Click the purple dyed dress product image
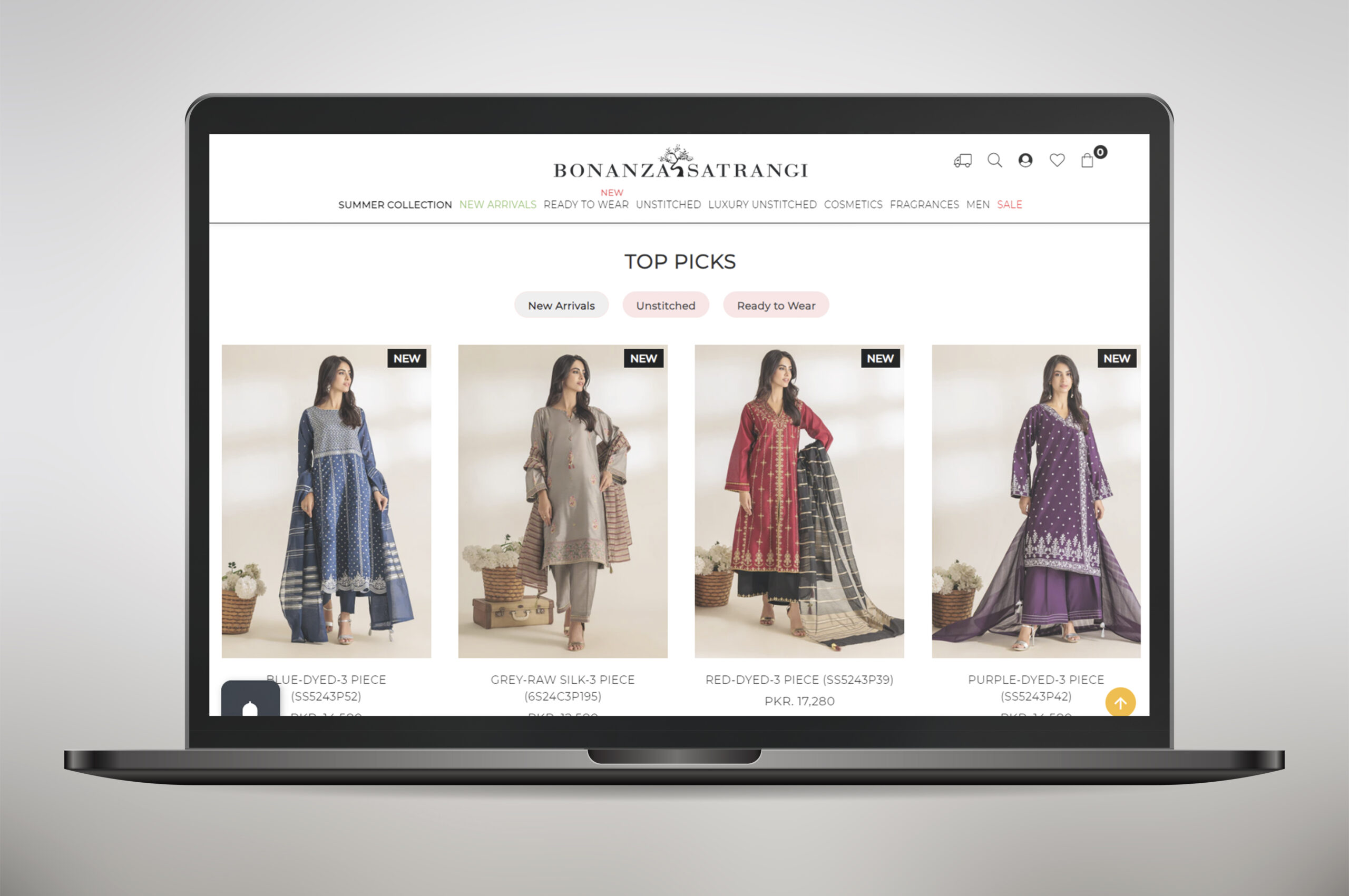 [1036, 501]
